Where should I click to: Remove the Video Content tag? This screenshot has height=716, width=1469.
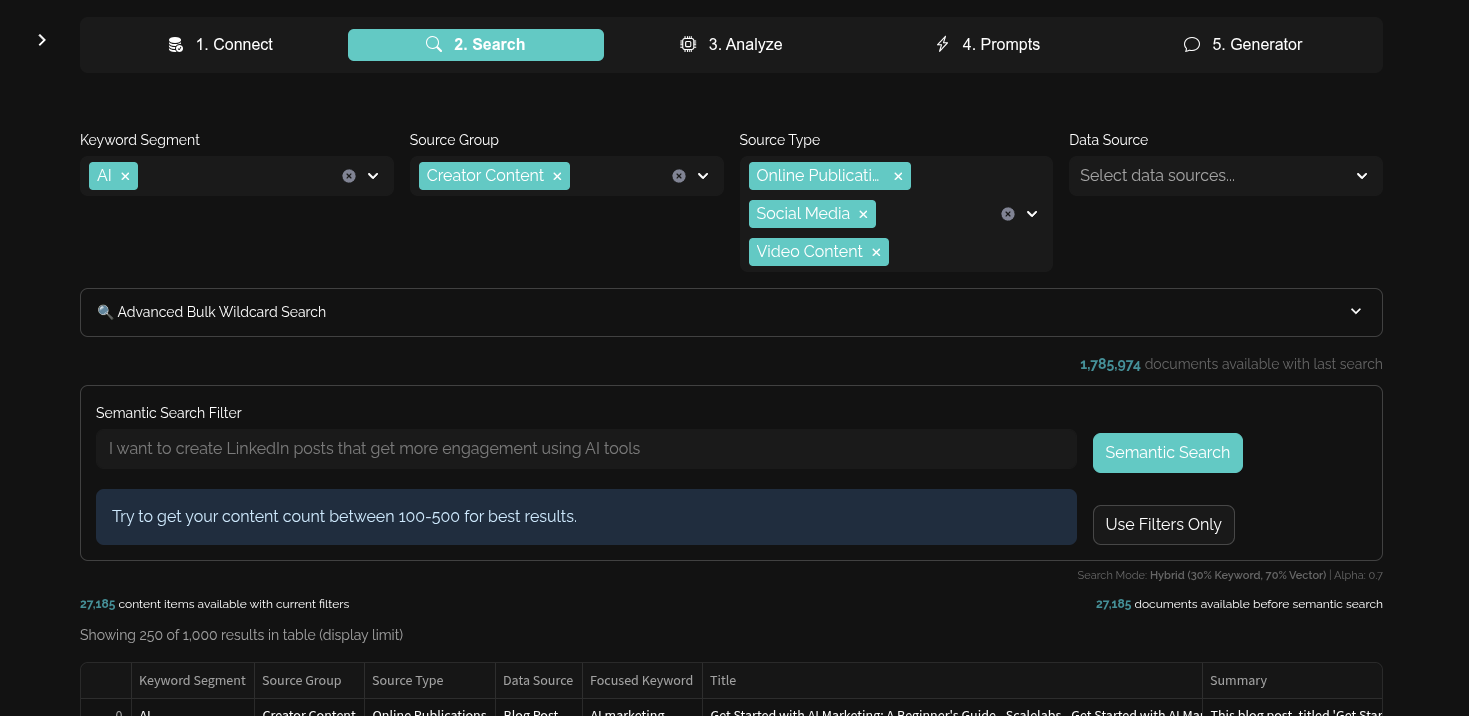[876, 252]
